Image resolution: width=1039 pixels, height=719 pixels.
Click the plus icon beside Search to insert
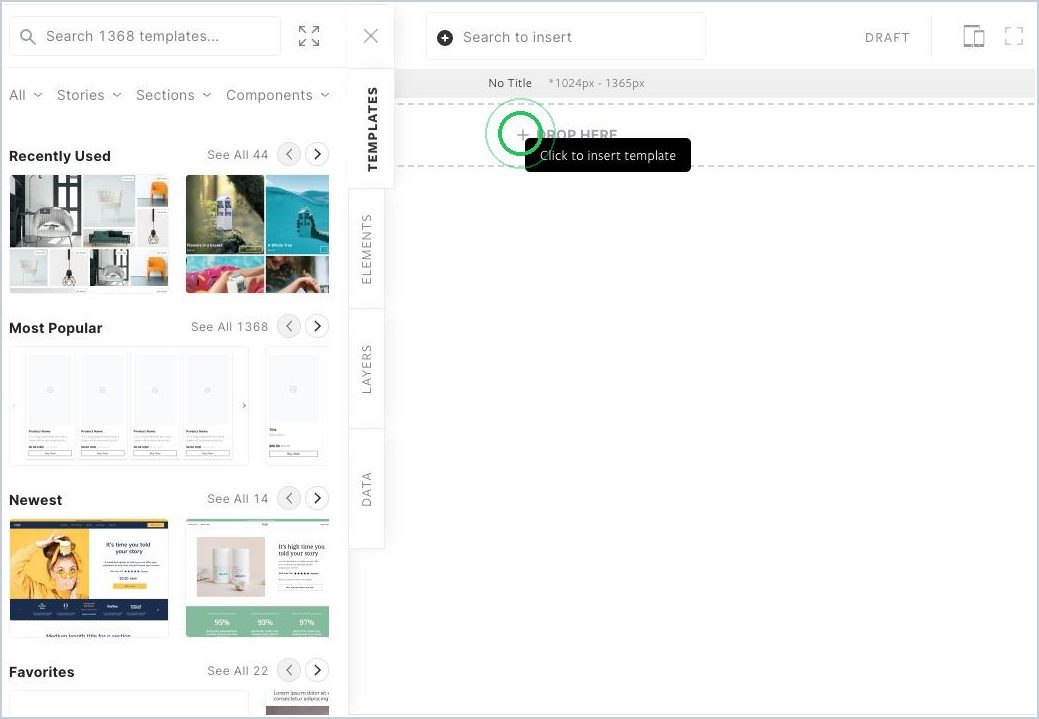coord(445,38)
